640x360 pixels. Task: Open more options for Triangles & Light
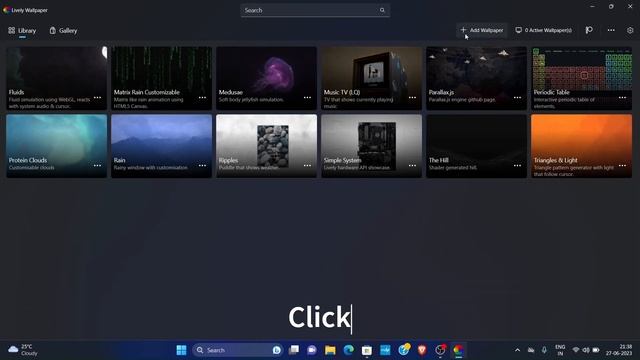622,166
